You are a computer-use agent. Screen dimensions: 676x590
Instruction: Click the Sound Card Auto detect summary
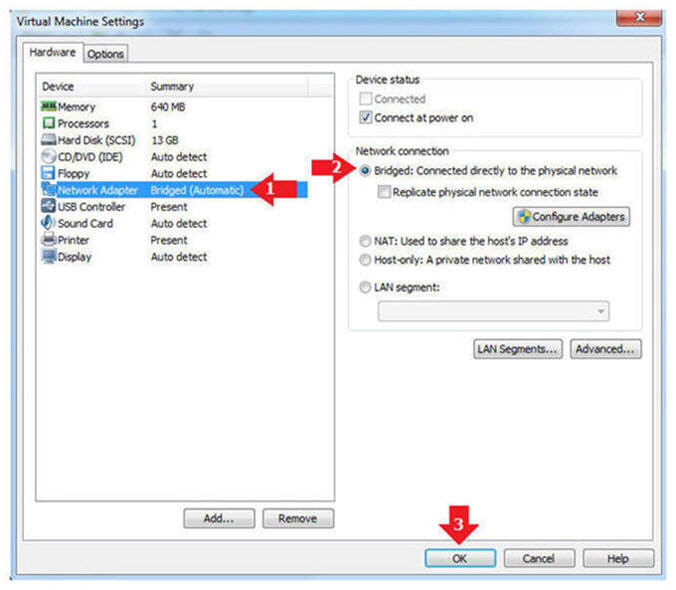pos(179,223)
